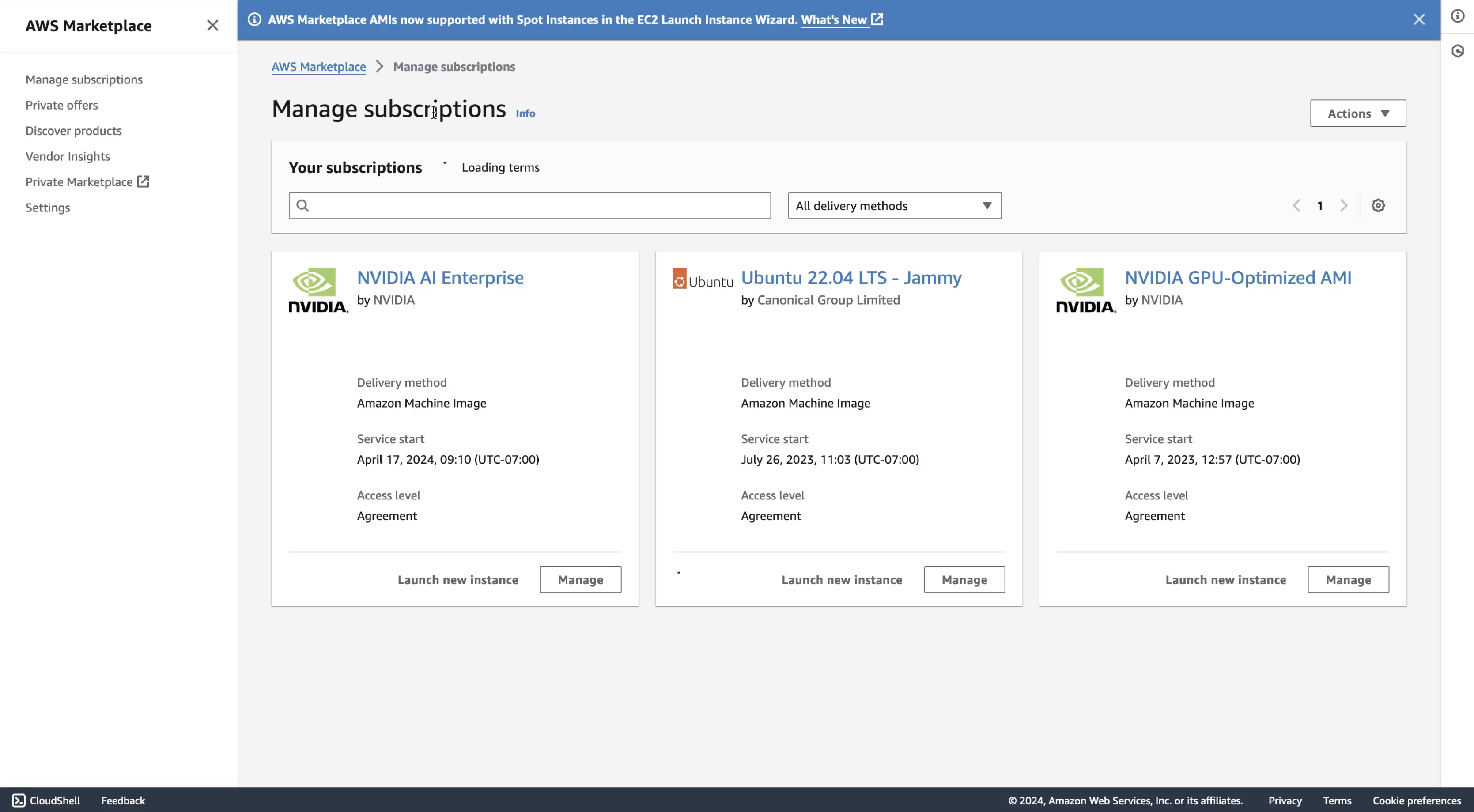Click the Ubuntu product logo
The width and height of the screenshot is (1474, 812).
pos(703,279)
